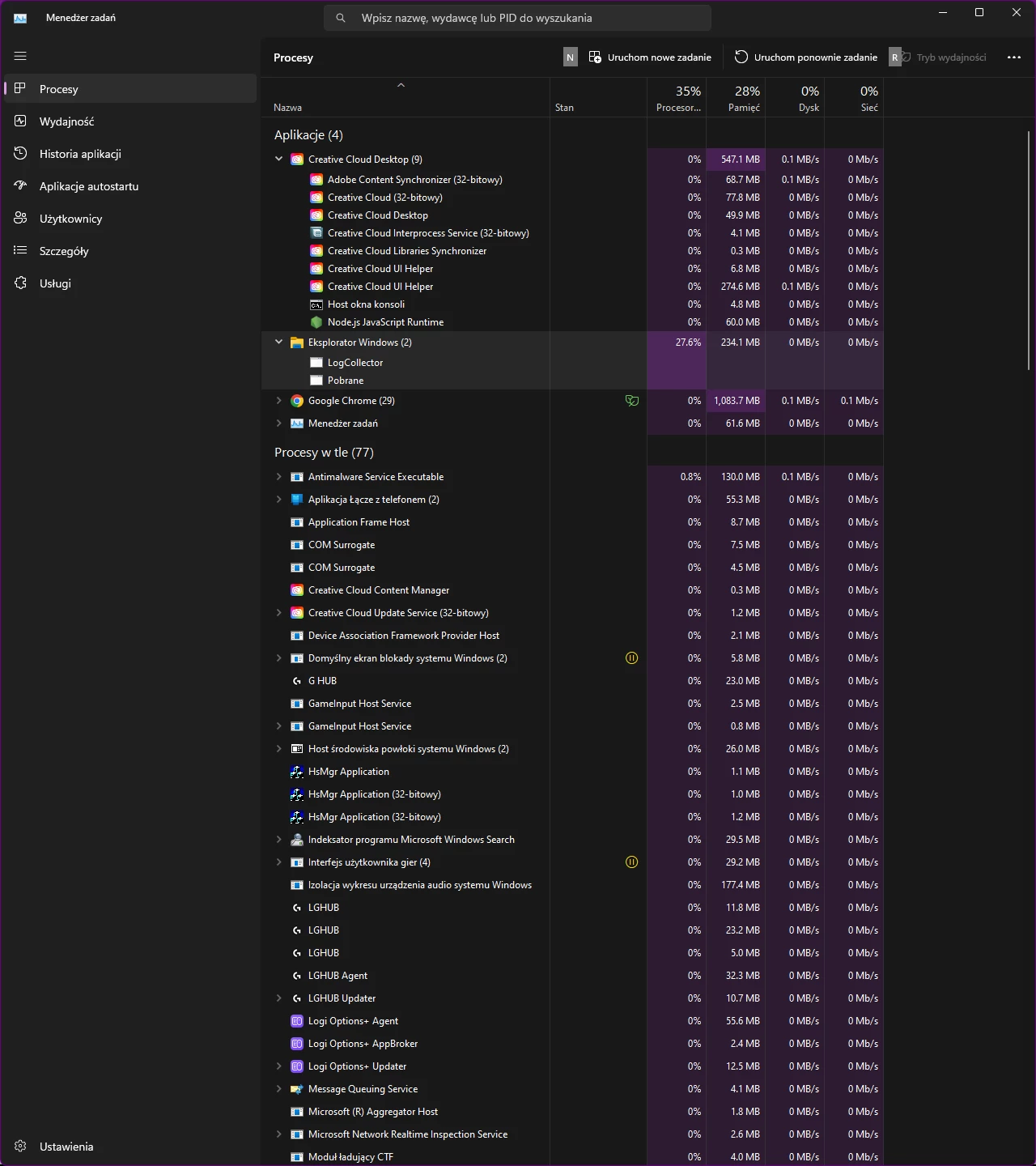The width and height of the screenshot is (1036, 1166).
Task: Click Uruchom ponownie zadanie button
Action: tap(806, 57)
